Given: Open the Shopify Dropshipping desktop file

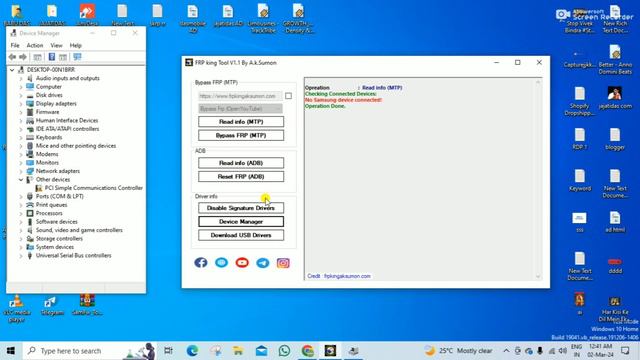Looking at the screenshot, I should pos(580,101).
